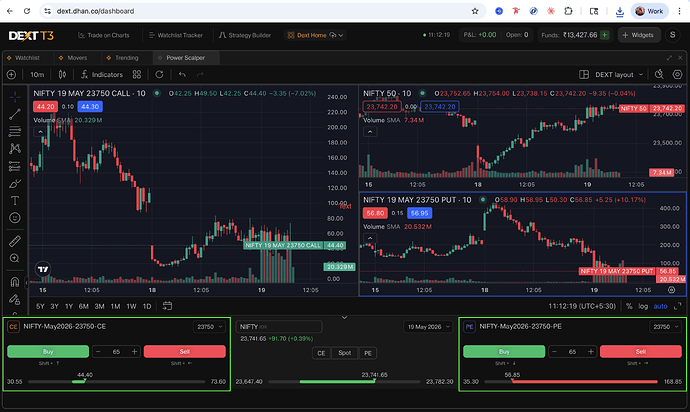This screenshot has width=690, height=412.
Task: Open the Chrome extensions puzzle icon
Action: (568, 11)
